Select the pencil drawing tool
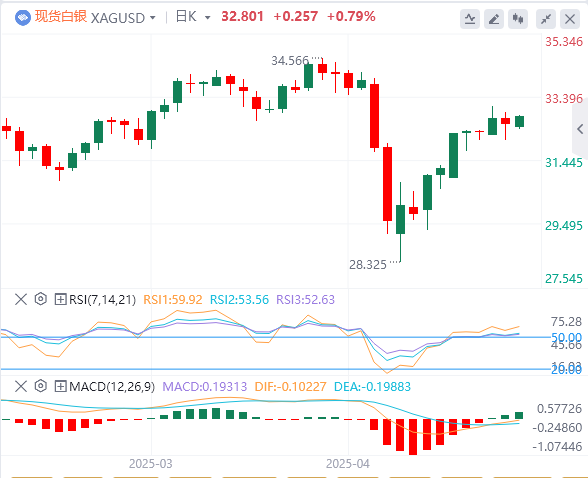Screen dimensions: 588x478 (494, 19)
